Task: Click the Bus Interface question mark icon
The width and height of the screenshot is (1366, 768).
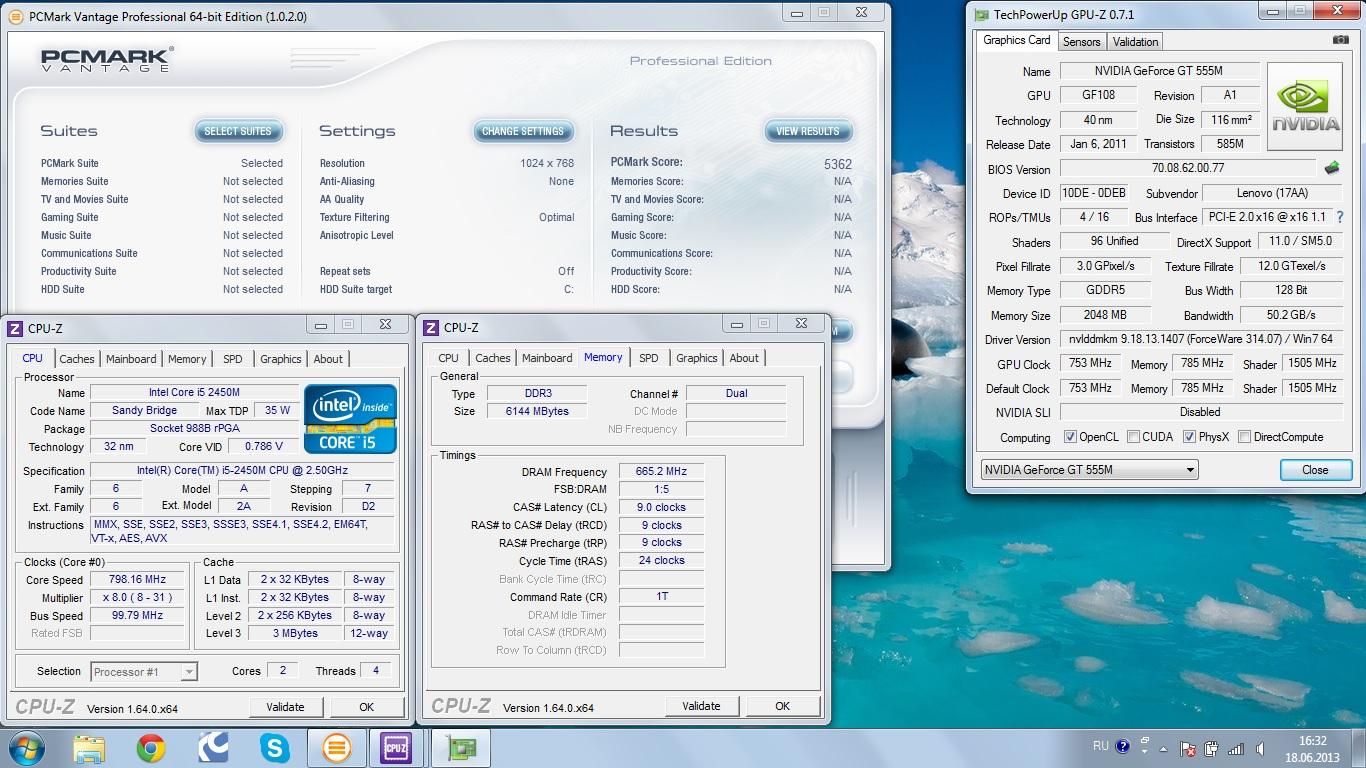Action: pos(1340,217)
